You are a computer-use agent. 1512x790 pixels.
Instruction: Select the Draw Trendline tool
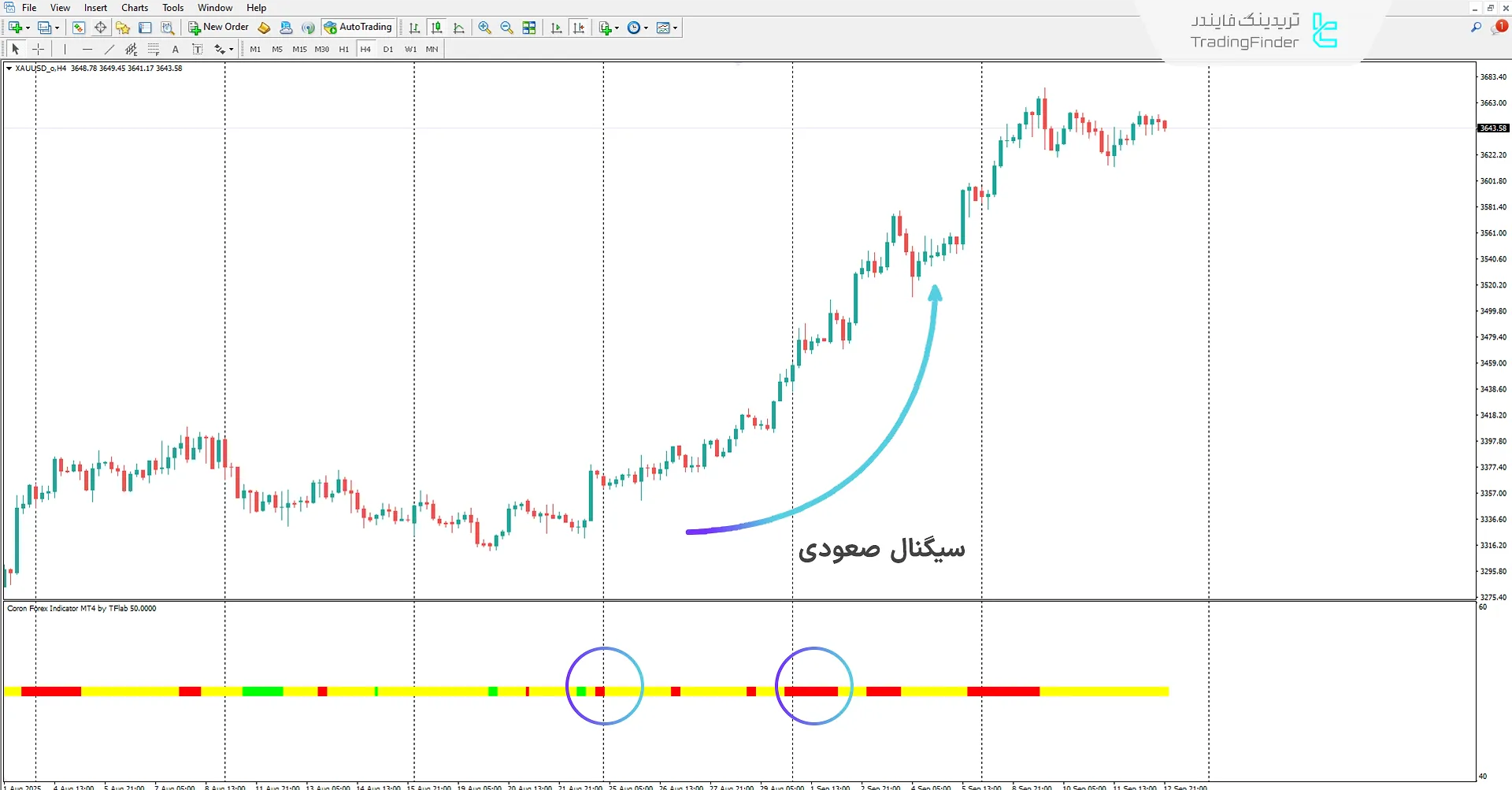pos(109,49)
